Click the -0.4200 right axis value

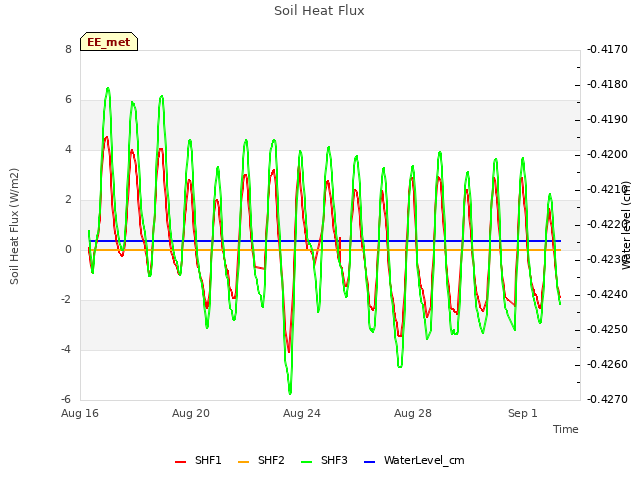coord(607,155)
